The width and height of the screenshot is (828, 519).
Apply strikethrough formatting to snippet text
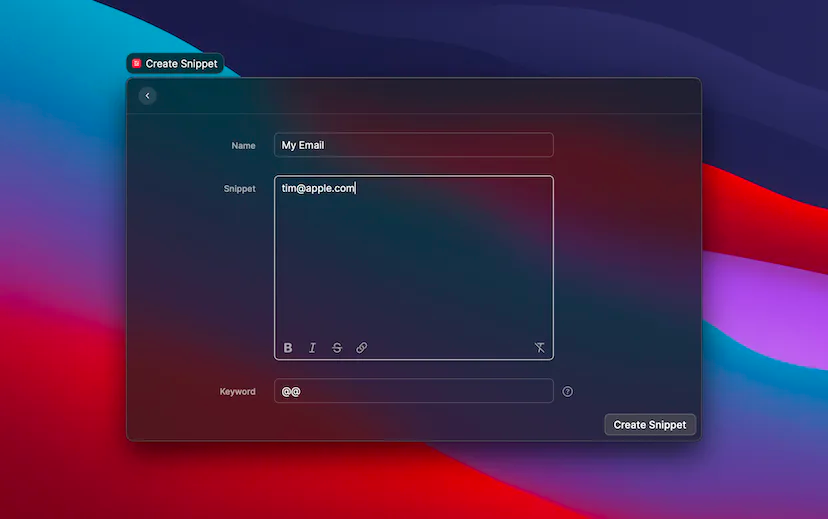[x=337, y=347]
